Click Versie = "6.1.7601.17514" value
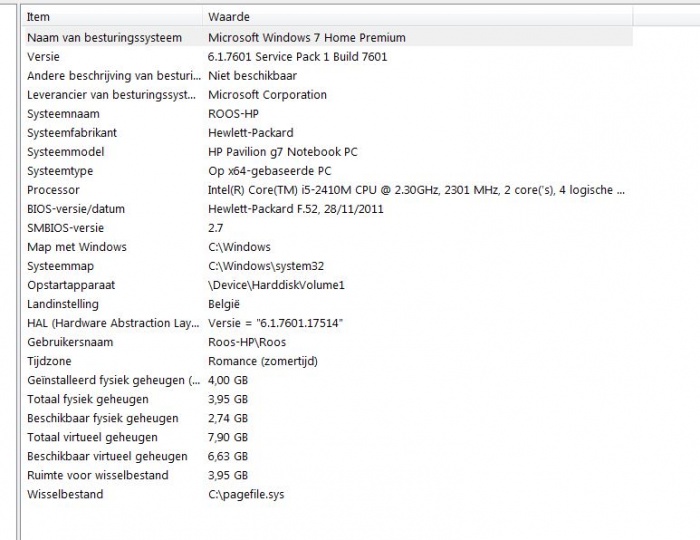This screenshot has height=540, width=700. click(x=275, y=323)
